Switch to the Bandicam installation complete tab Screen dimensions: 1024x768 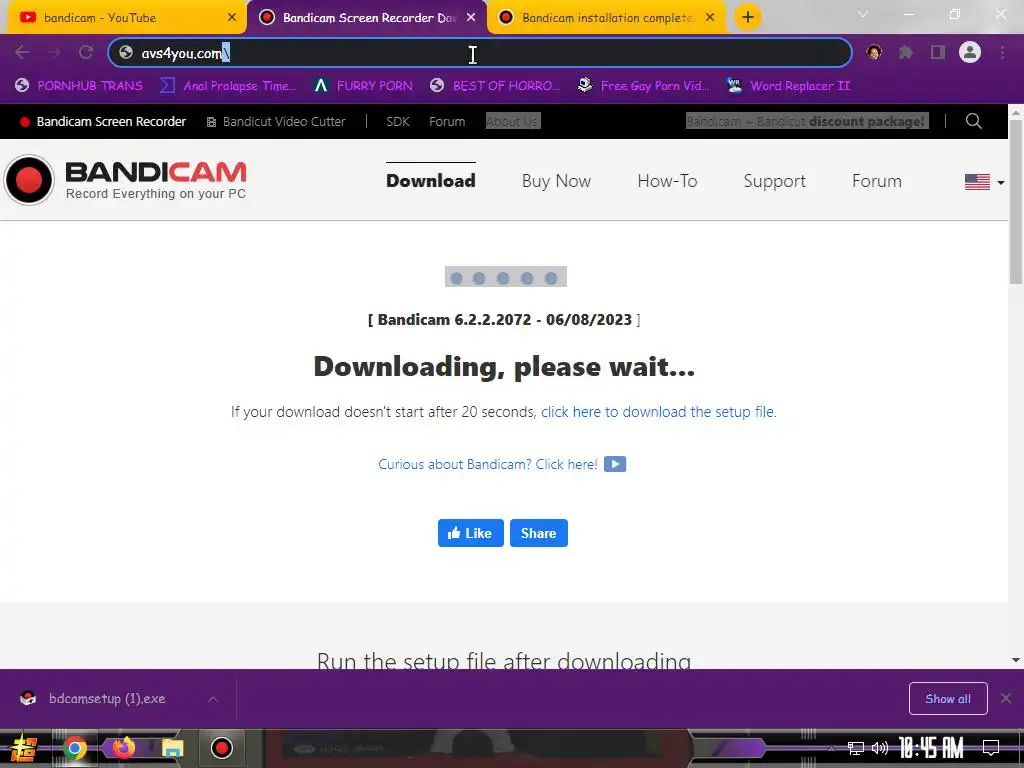tap(607, 18)
